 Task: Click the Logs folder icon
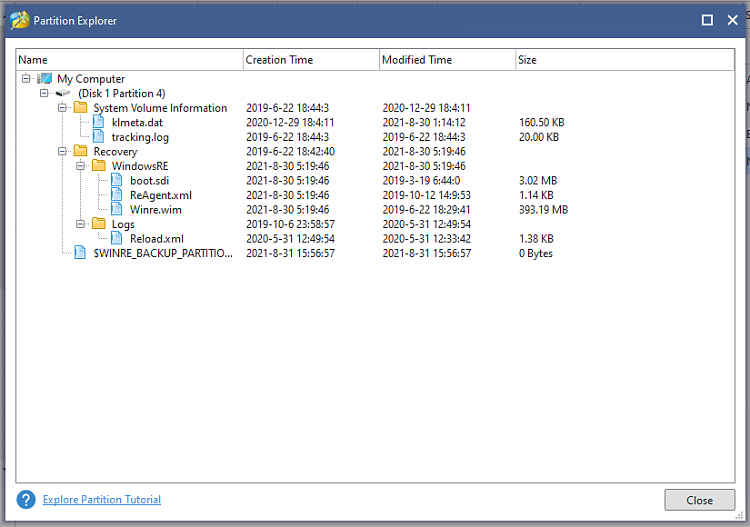coord(98,224)
